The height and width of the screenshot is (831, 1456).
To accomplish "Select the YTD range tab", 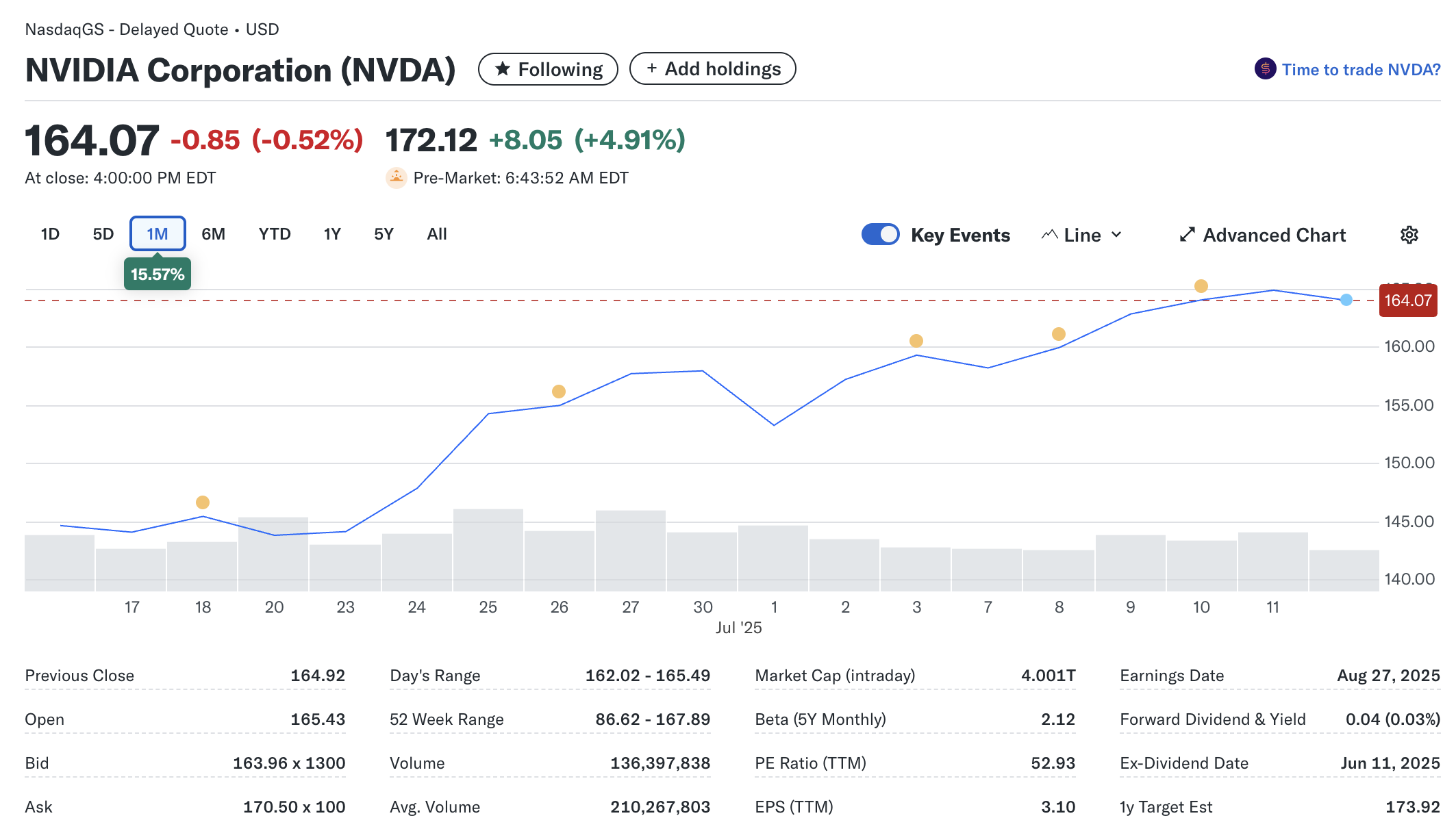I will [275, 234].
